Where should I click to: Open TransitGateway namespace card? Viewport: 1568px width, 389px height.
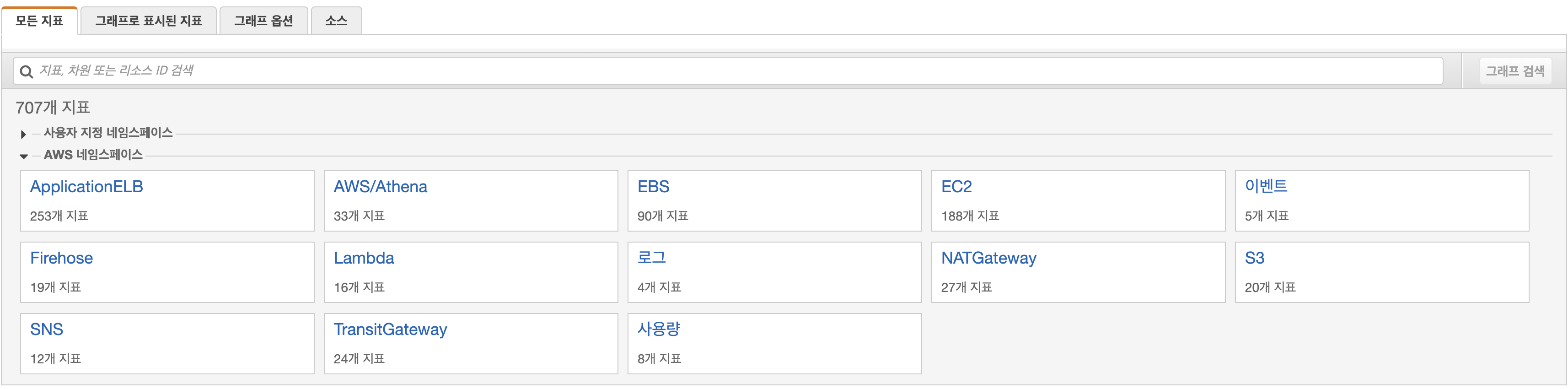coord(471,344)
